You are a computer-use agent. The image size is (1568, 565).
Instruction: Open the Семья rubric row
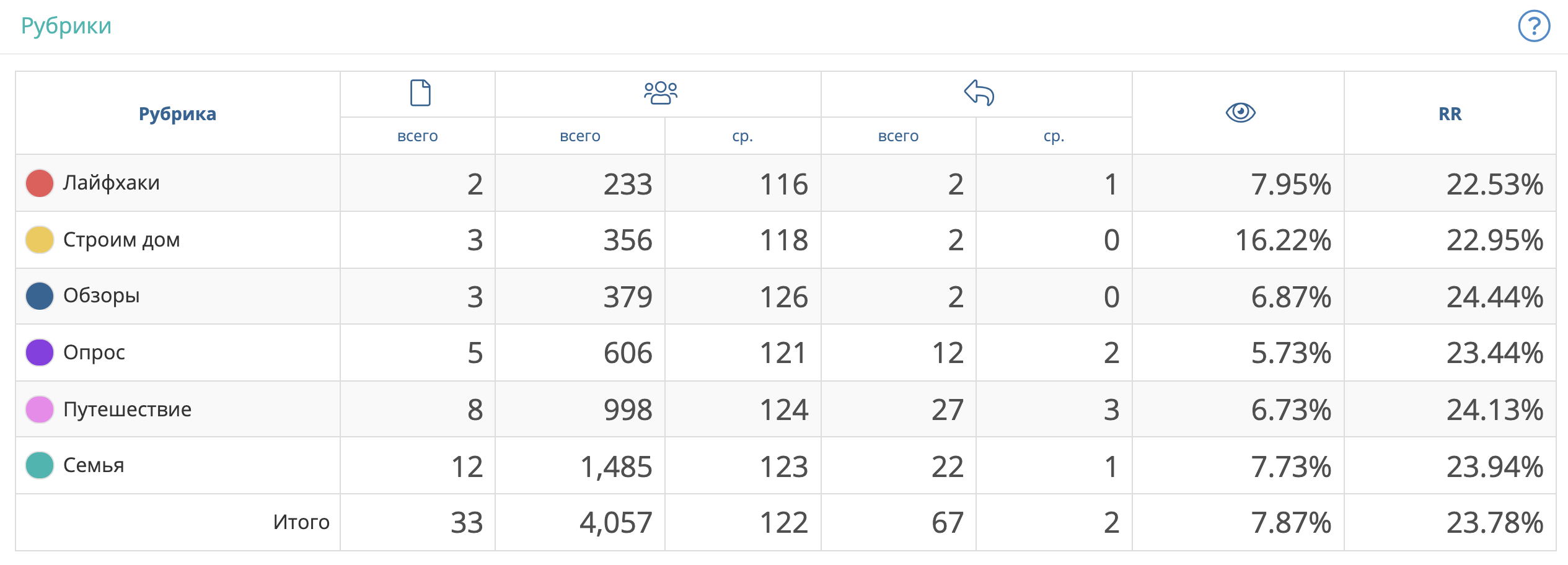(94, 465)
